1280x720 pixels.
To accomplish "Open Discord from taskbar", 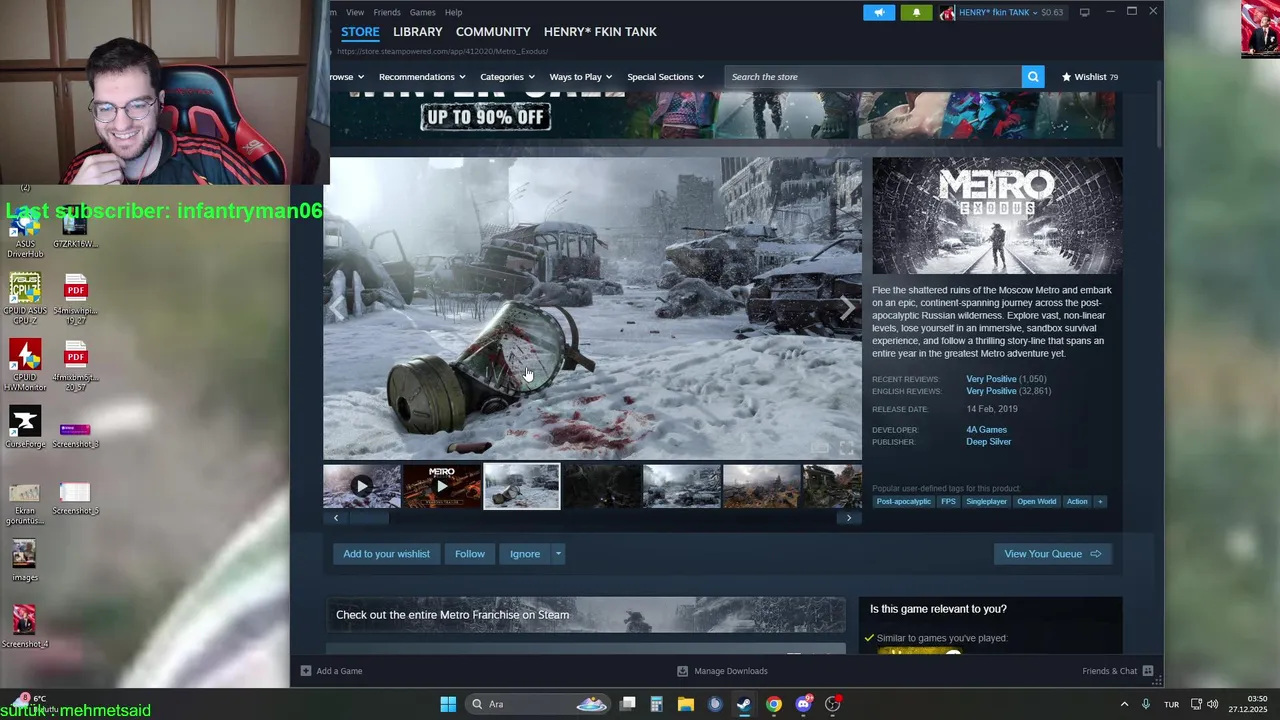I will [803, 704].
